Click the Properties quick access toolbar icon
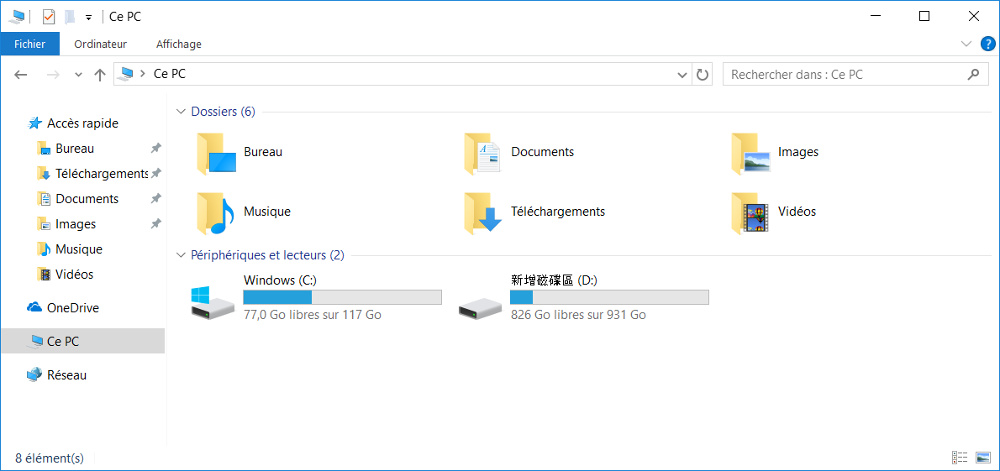 click(48, 16)
